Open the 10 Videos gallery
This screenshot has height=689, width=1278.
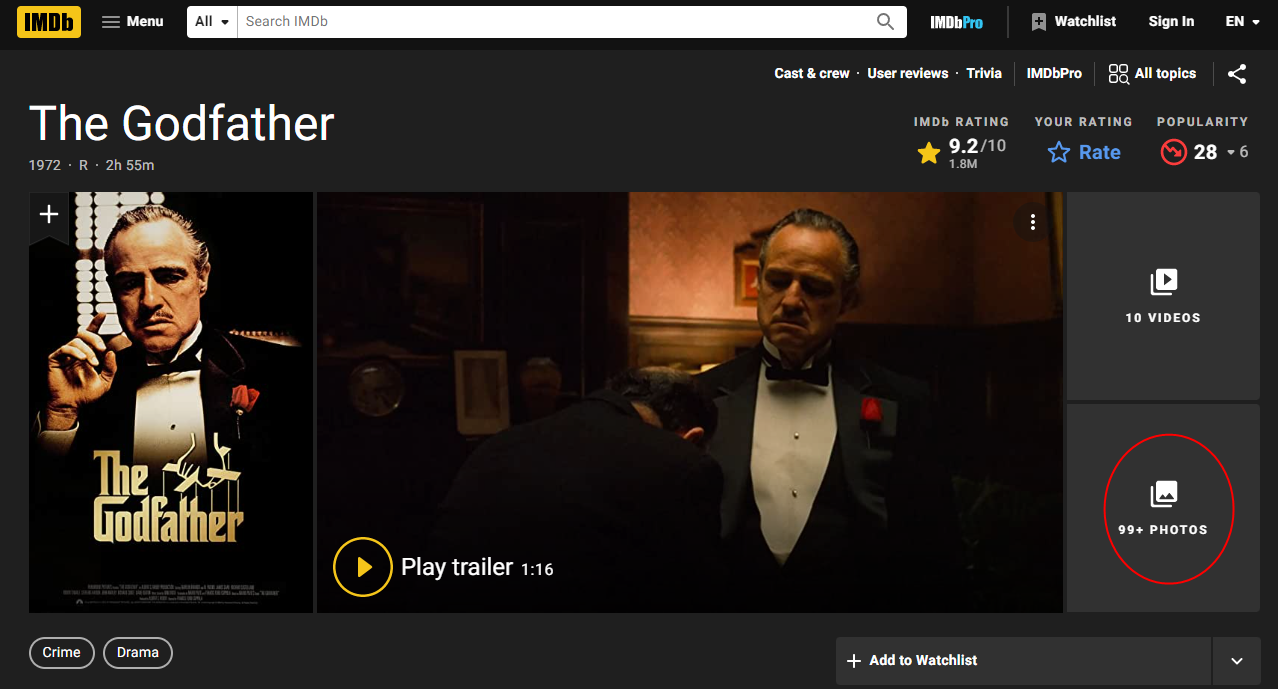pos(1163,296)
